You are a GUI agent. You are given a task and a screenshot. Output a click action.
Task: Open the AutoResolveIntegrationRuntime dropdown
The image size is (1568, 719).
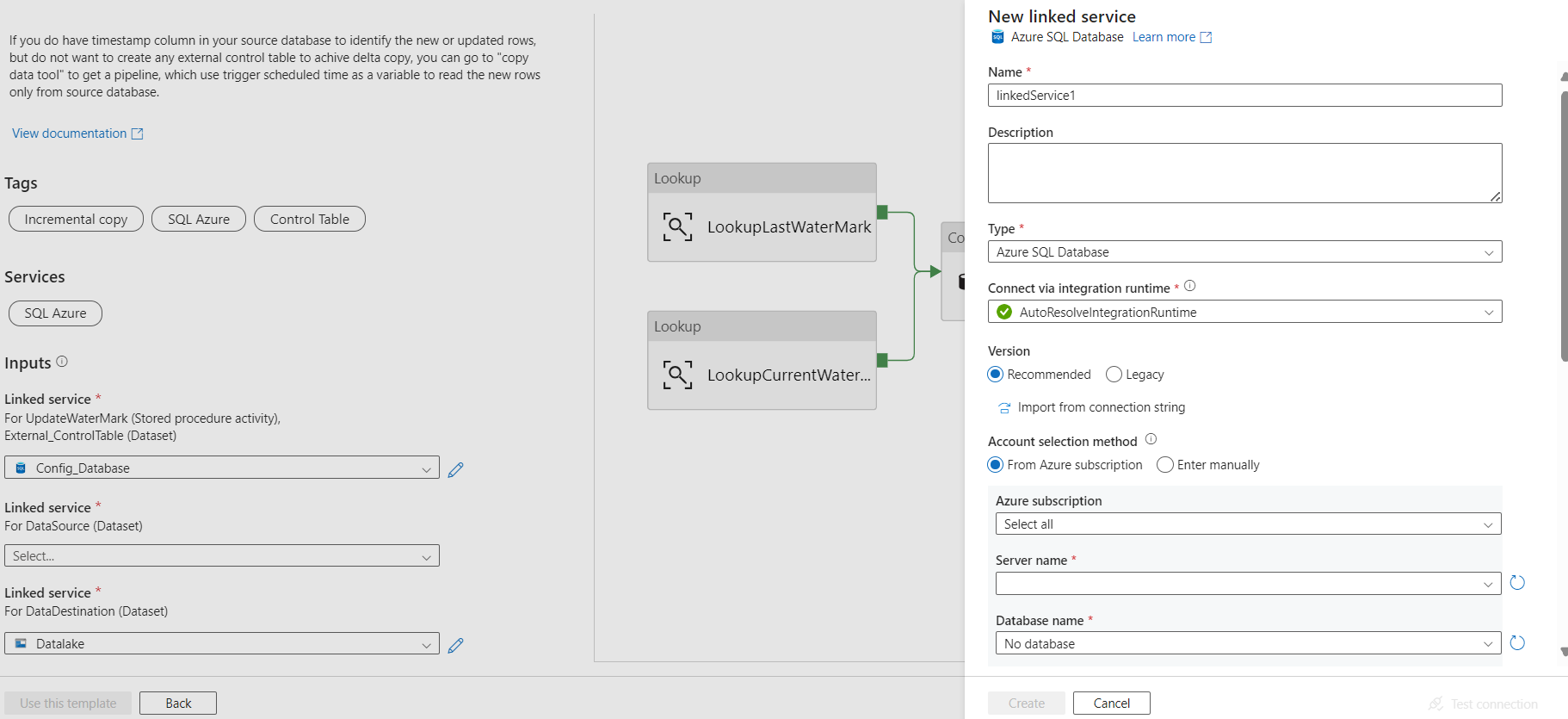1244,312
